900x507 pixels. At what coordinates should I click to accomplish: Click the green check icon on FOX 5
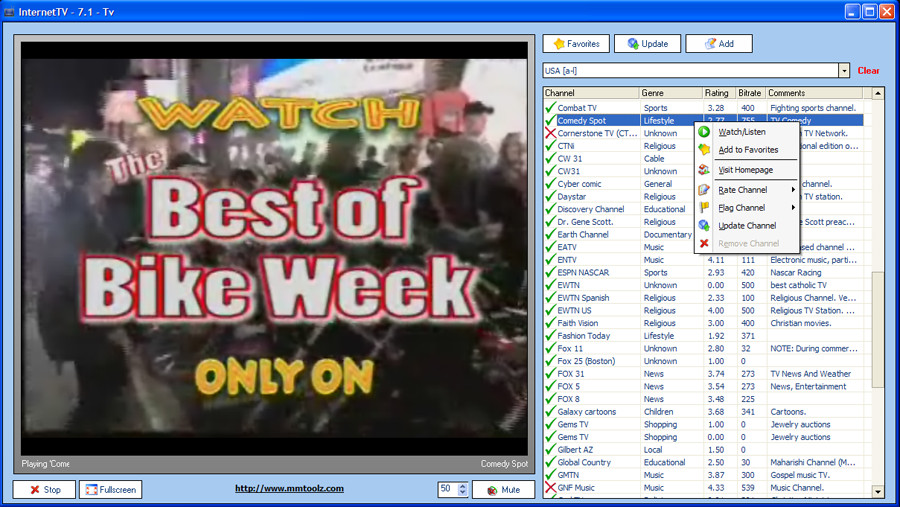[x=550, y=386]
